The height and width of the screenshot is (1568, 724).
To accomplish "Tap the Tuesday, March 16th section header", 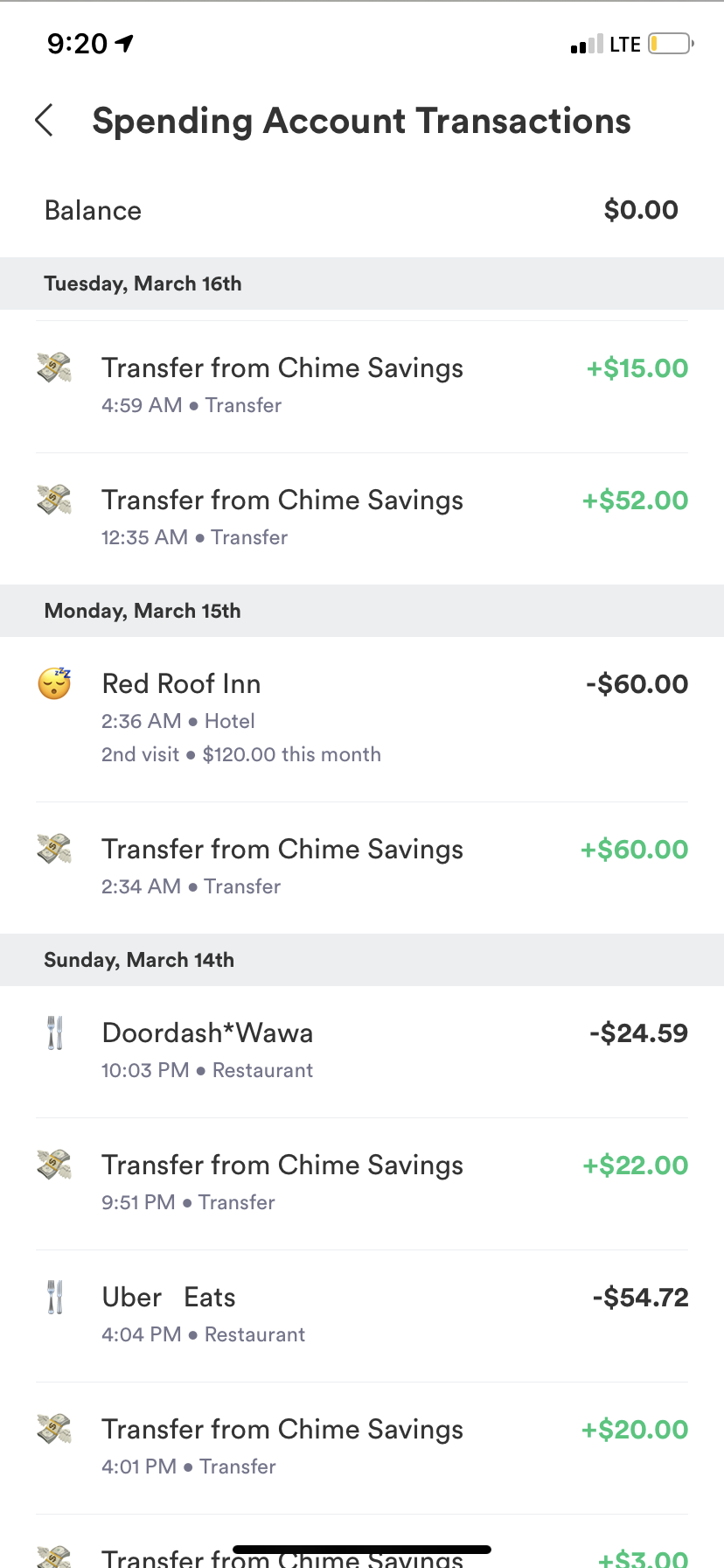I will (143, 283).
